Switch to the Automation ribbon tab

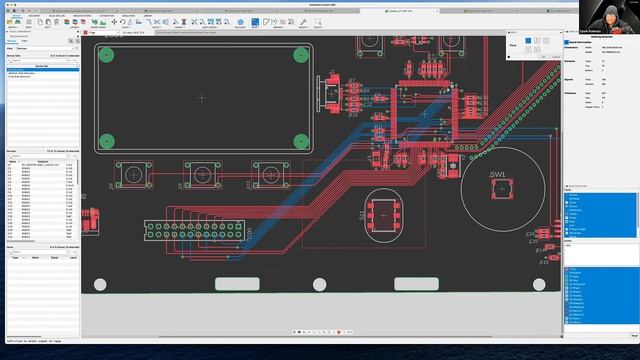[107, 16]
